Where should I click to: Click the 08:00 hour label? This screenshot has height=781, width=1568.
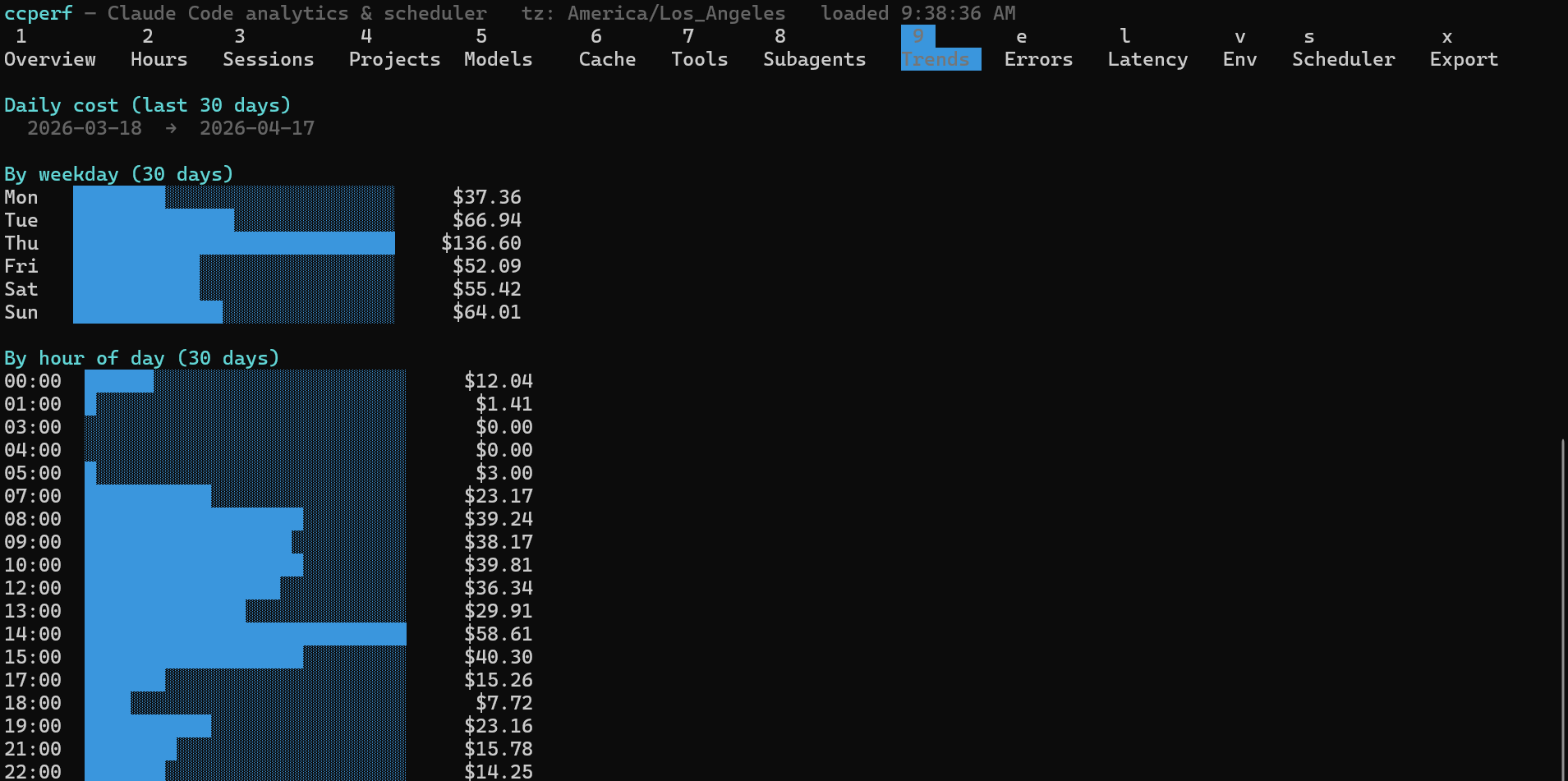pos(33,519)
